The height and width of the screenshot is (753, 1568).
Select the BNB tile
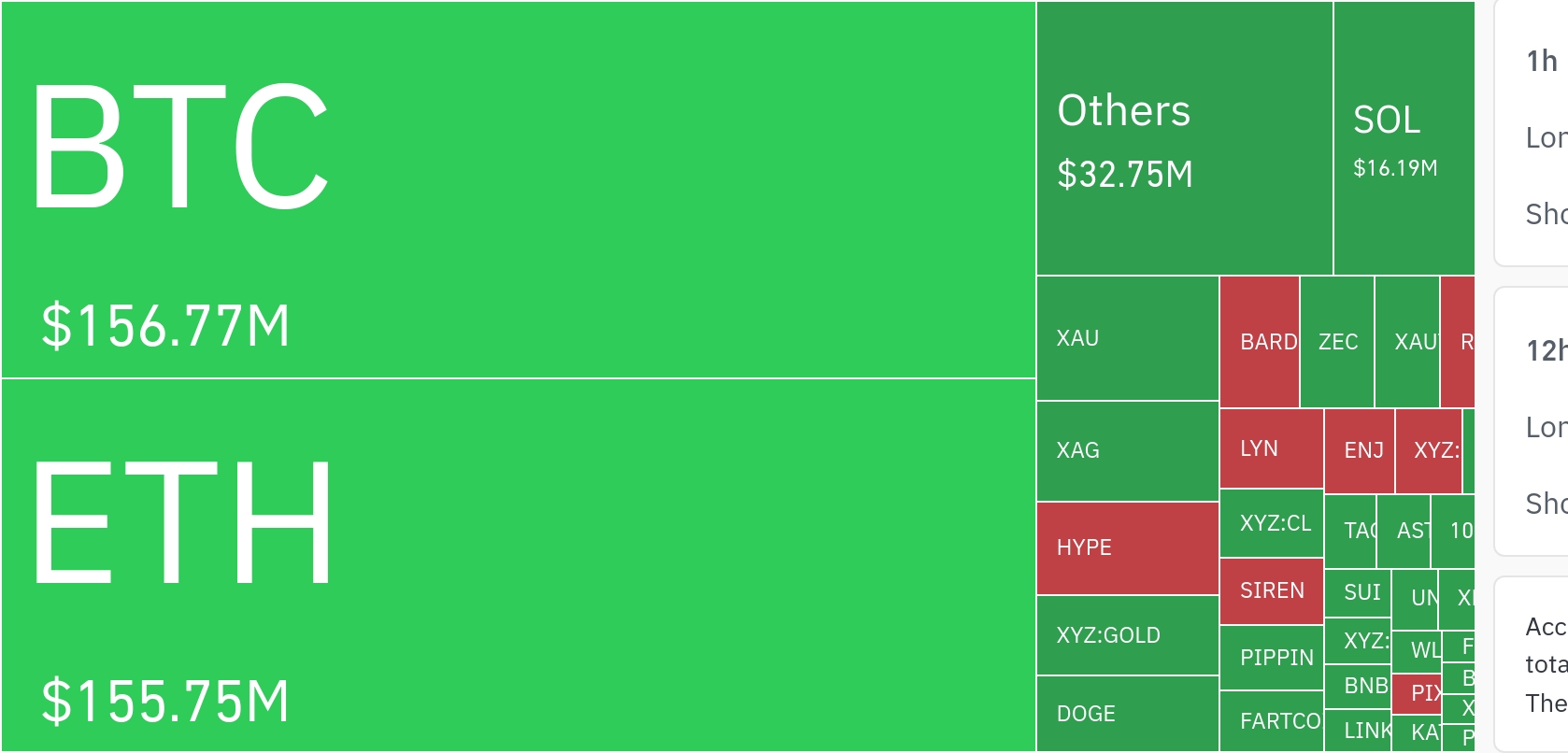point(1358,687)
